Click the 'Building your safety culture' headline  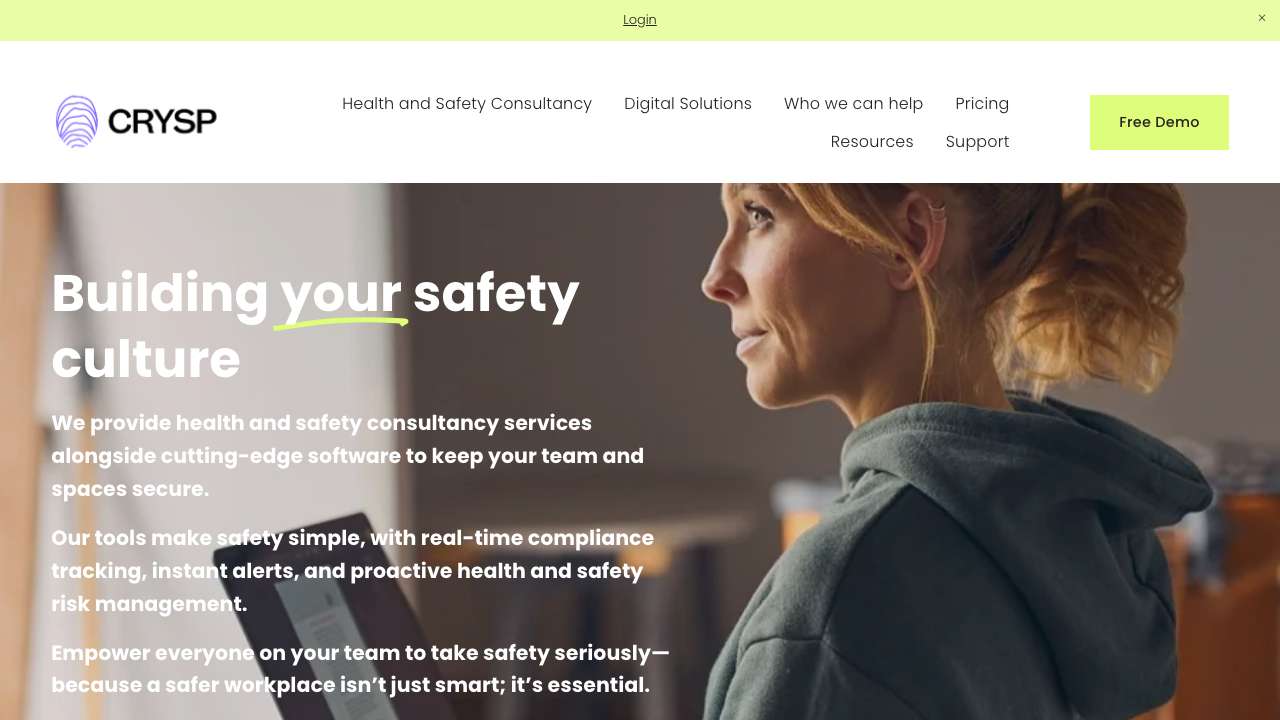pyautogui.click(x=315, y=326)
